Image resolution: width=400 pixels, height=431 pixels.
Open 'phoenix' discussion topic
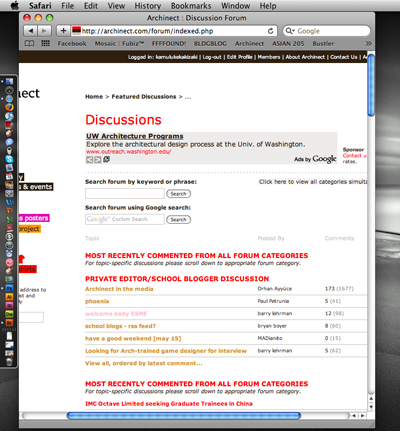tap(97, 301)
